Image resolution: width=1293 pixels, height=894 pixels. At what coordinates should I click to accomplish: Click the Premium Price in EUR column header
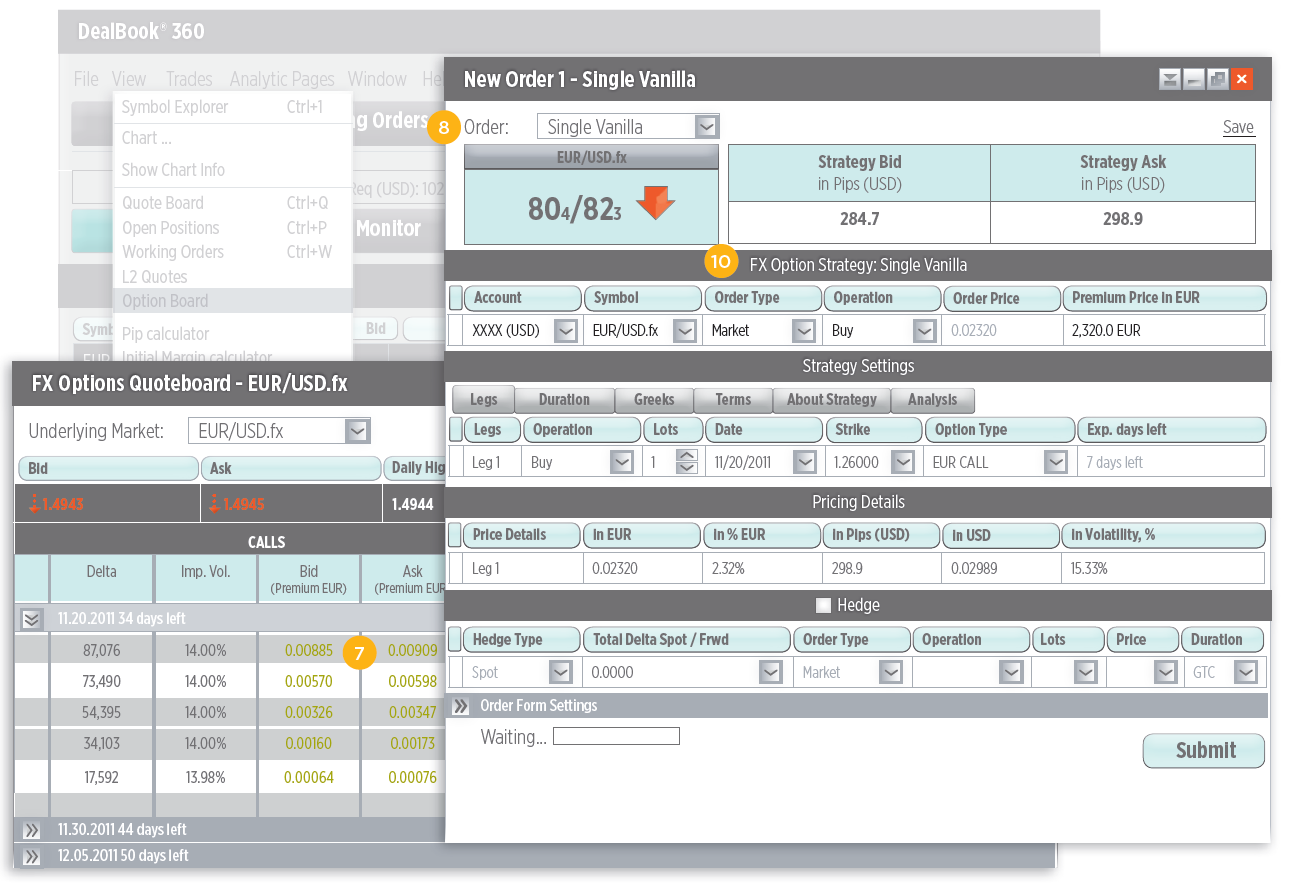(x=1165, y=298)
